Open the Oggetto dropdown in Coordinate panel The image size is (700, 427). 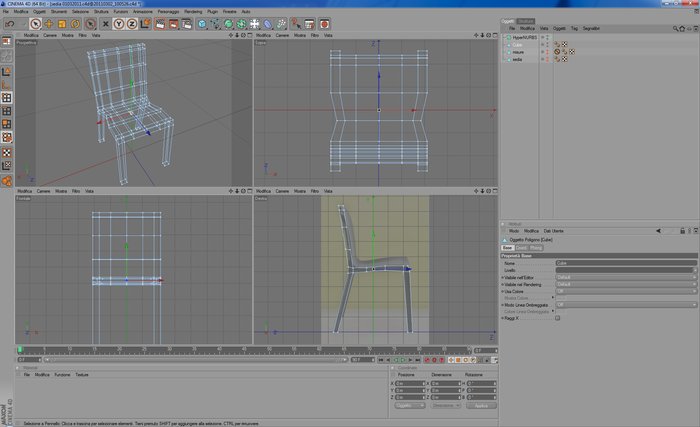(410, 406)
